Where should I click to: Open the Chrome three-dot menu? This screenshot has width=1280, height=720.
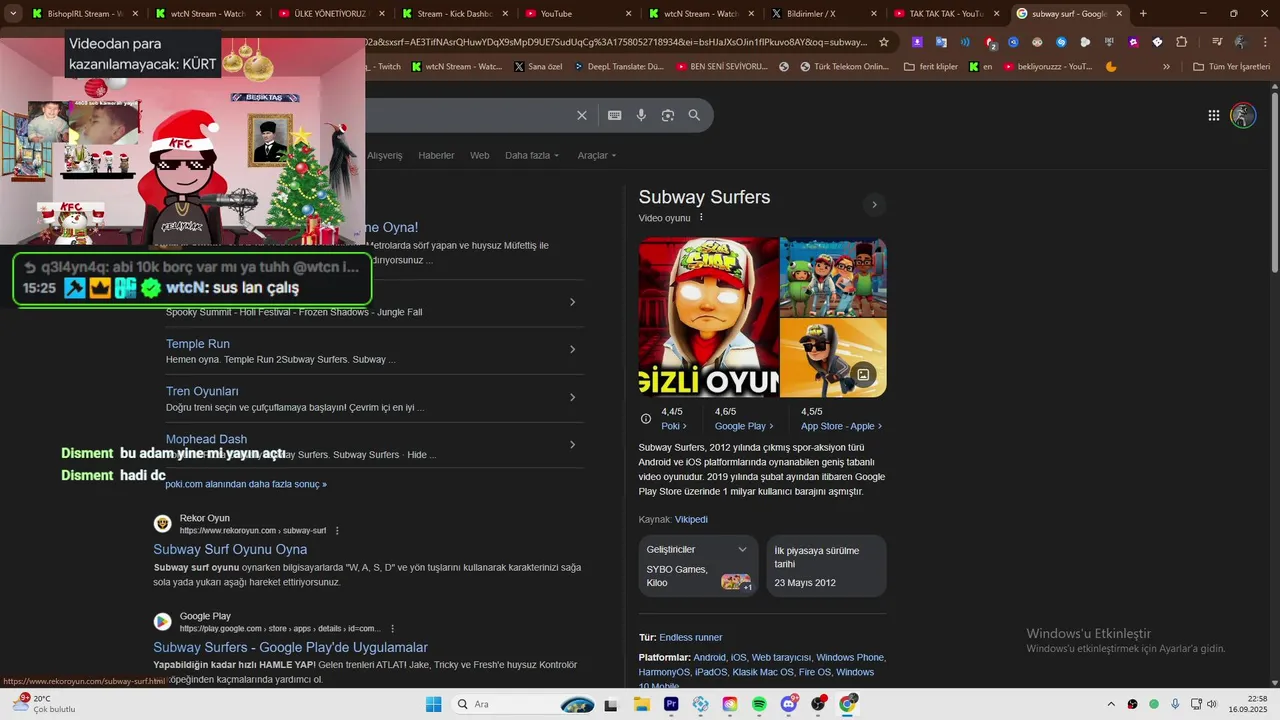click(1263, 42)
